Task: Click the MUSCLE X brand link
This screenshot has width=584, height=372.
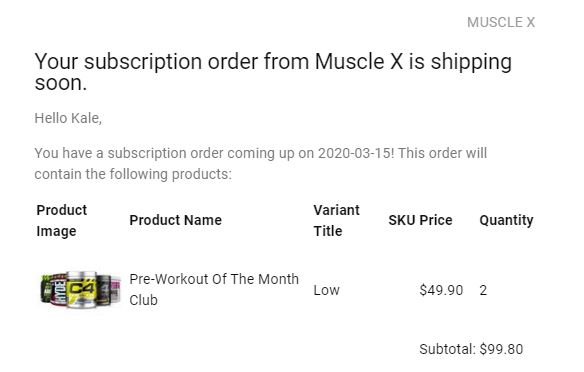Action: 501,22
